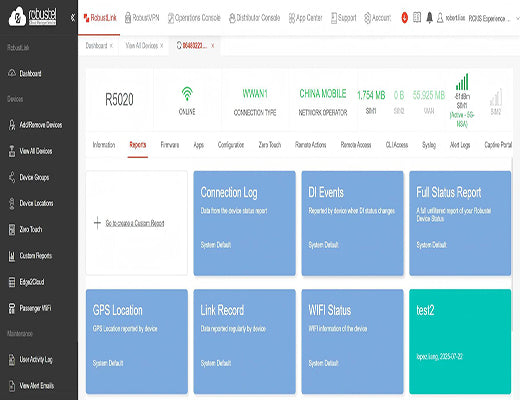Image resolution: width=520 pixels, height=400 pixels.
Task: Expand the account dropdown chevron
Action: pos(517,19)
